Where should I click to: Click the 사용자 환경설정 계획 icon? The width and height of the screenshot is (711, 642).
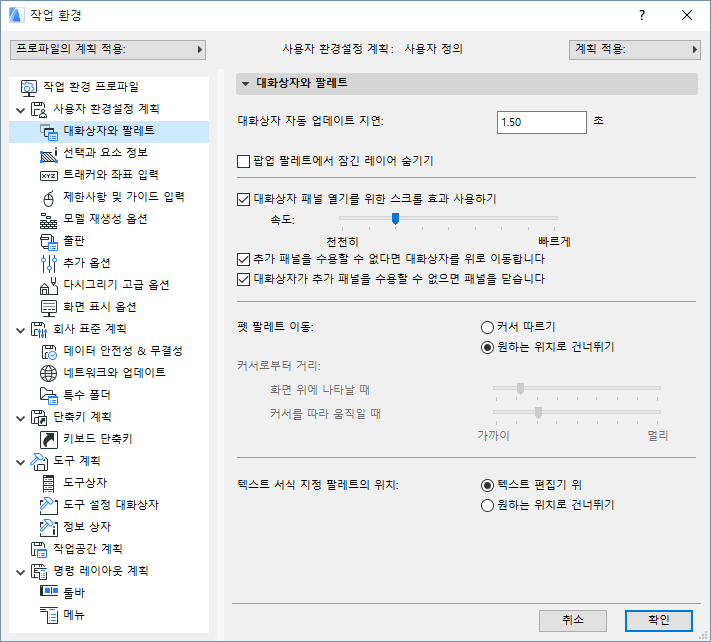click(39, 109)
